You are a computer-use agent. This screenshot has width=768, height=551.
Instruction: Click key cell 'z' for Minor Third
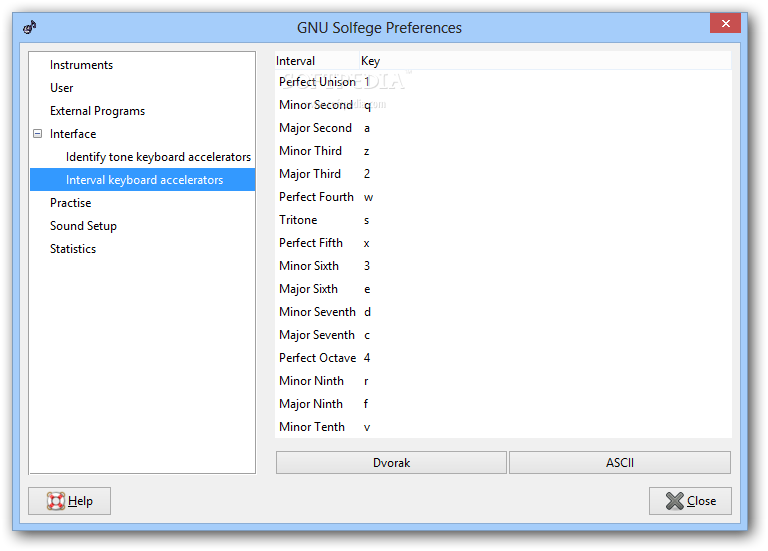(x=366, y=151)
